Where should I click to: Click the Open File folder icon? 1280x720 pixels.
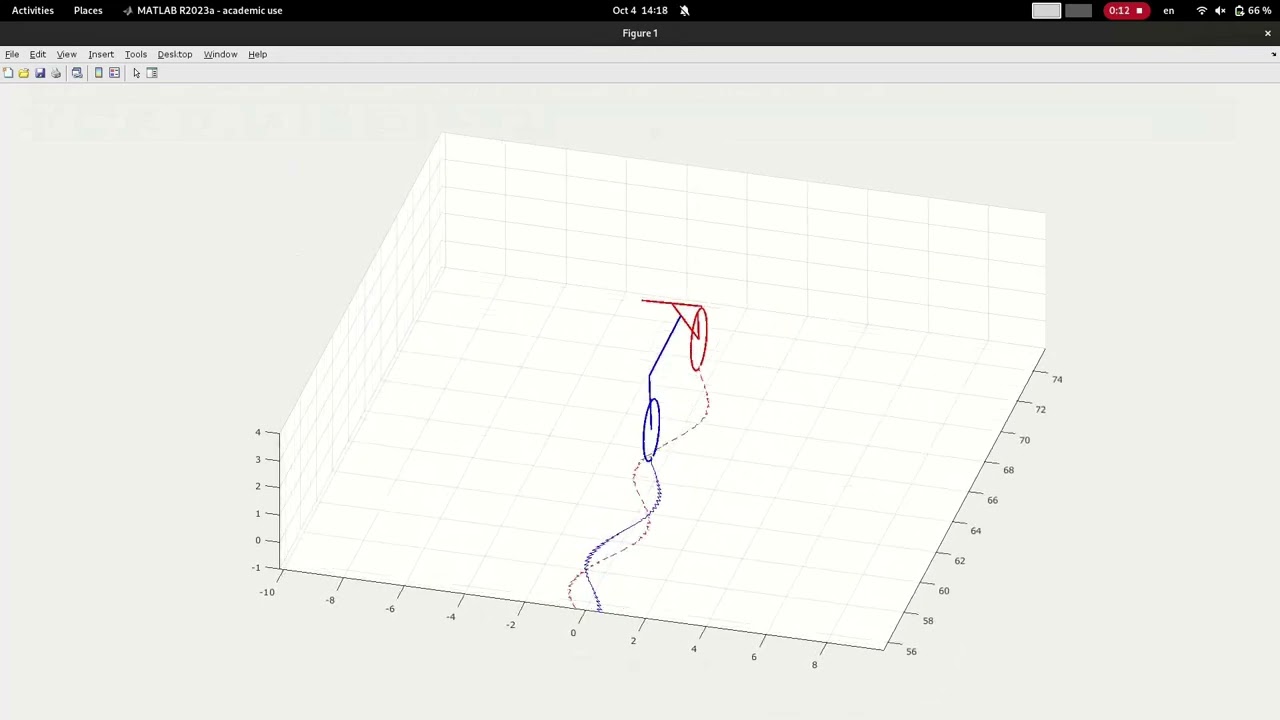[x=24, y=73]
